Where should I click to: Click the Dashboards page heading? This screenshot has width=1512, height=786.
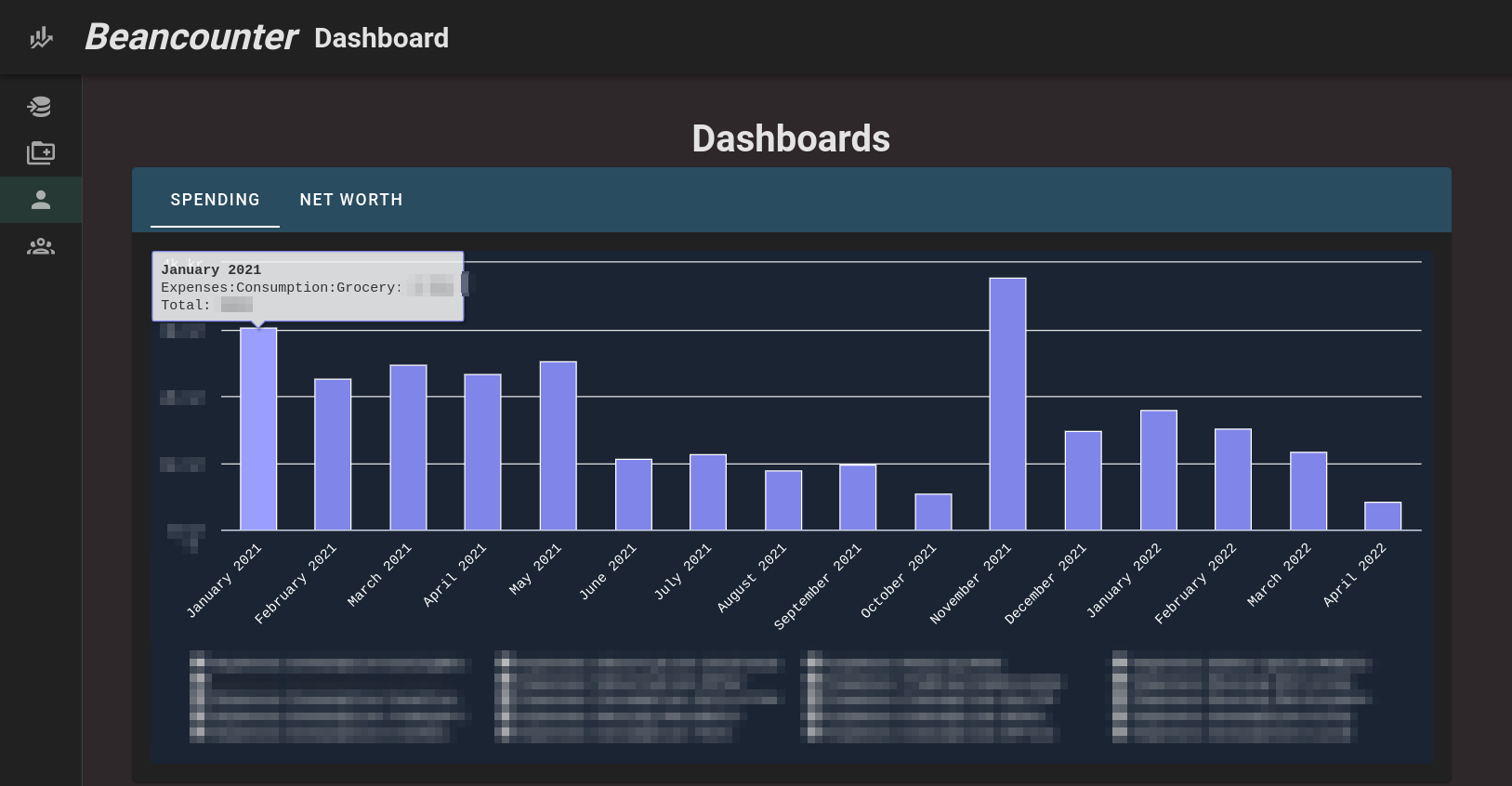tap(791, 138)
